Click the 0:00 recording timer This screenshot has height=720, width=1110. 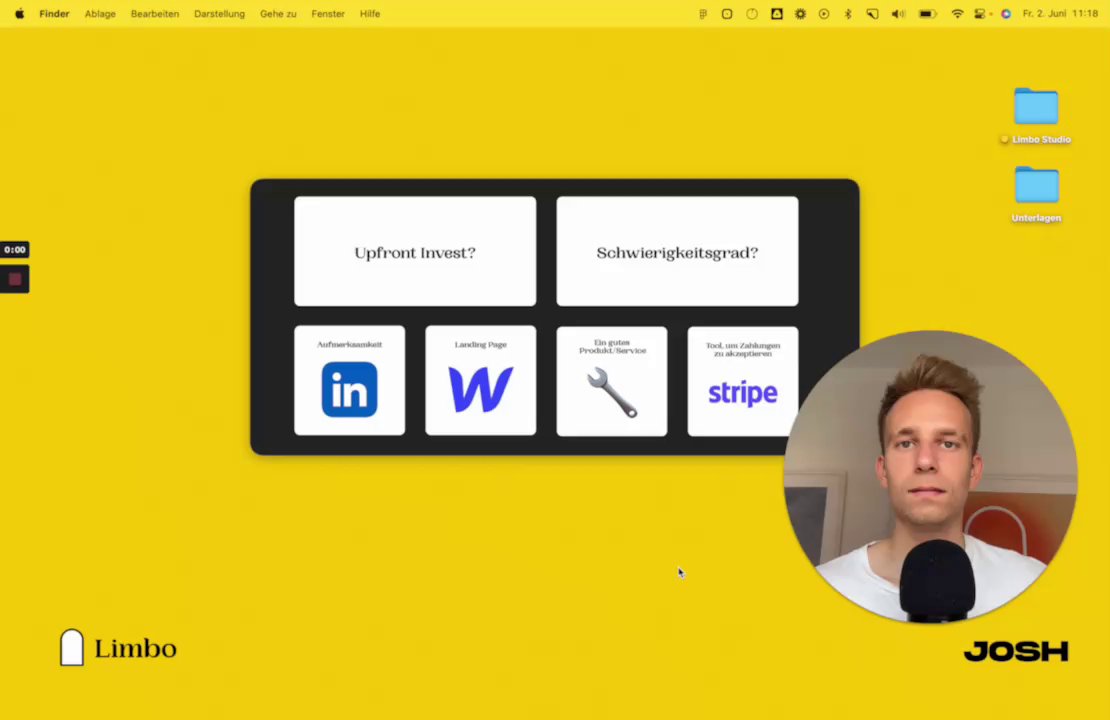(15, 249)
